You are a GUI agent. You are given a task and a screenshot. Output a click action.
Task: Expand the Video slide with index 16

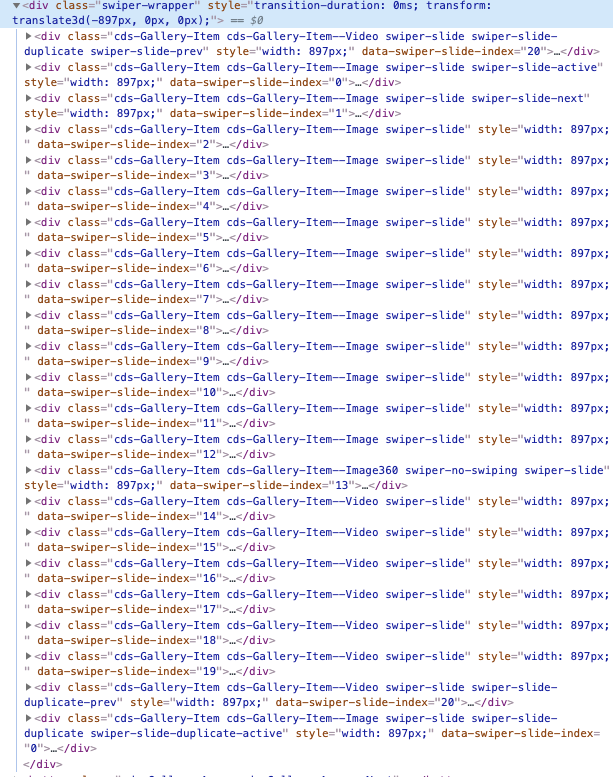click(x=29, y=563)
